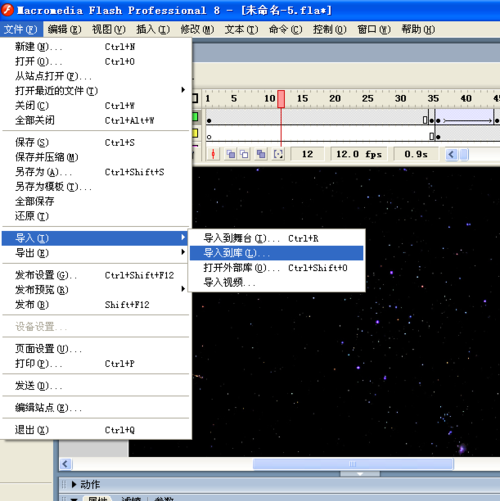Choose 编辑站点 (Edit Sites)
The width and height of the screenshot is (500, 501).
(x=96, y=408)
